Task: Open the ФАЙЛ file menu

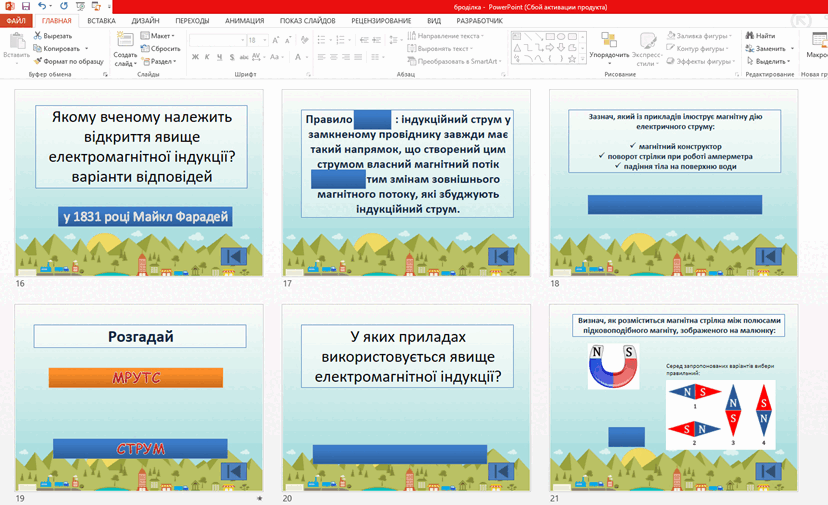Action: pos(16,21)
